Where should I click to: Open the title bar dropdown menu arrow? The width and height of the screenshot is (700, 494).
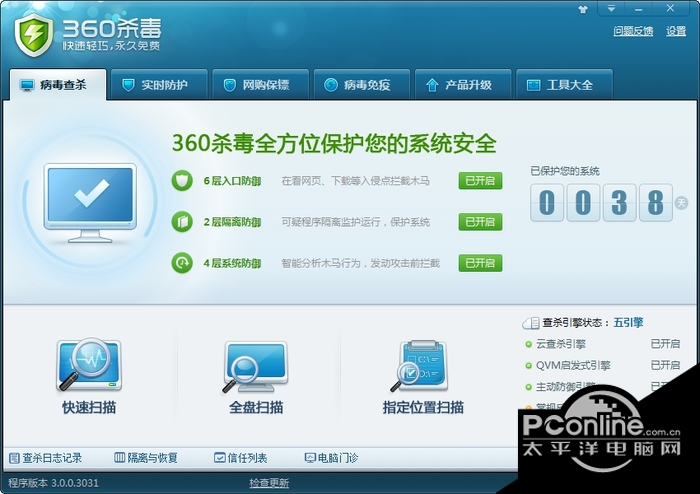pos(611,8)
